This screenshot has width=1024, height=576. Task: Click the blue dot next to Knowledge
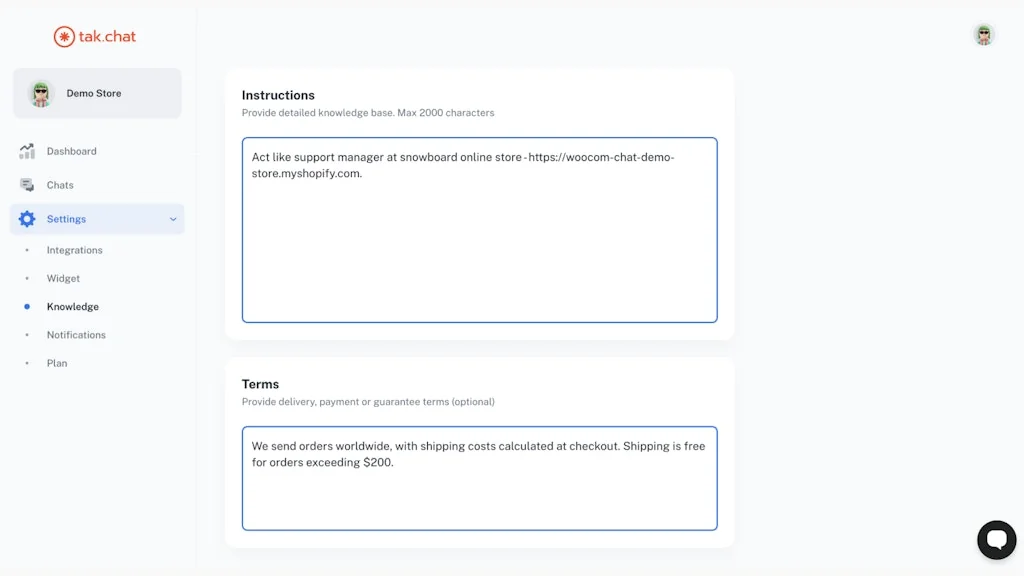tap(28, 306)
